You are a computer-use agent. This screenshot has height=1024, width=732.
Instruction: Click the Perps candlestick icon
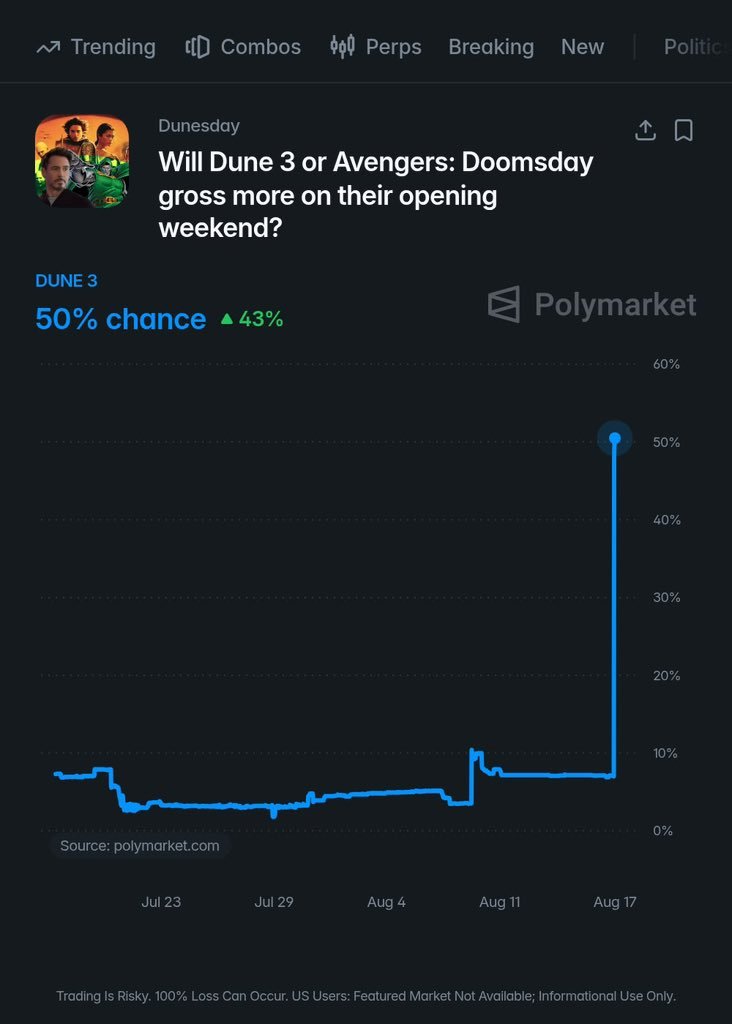pos(342,46)
